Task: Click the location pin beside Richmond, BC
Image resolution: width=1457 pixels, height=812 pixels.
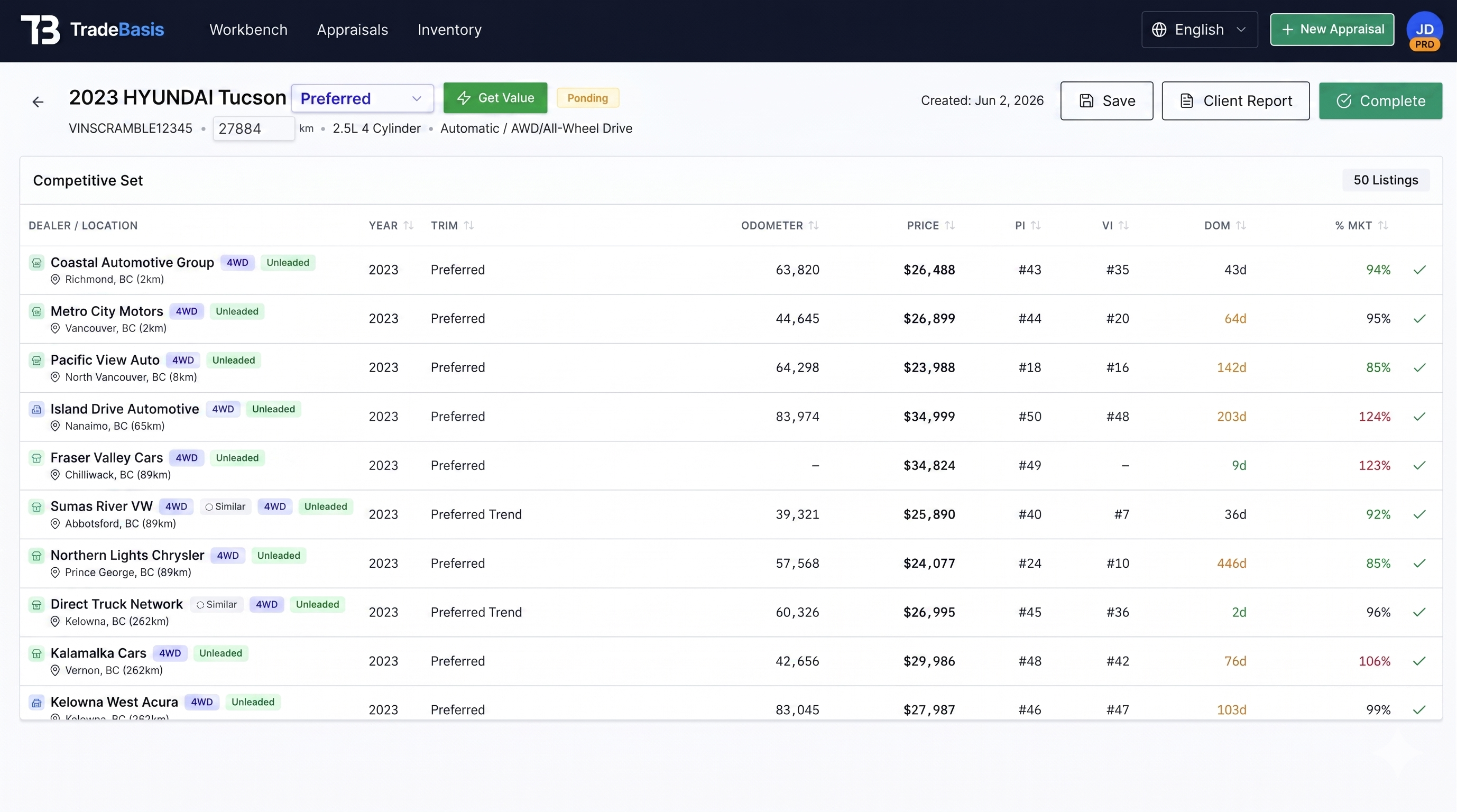Action: coord(55,279)
